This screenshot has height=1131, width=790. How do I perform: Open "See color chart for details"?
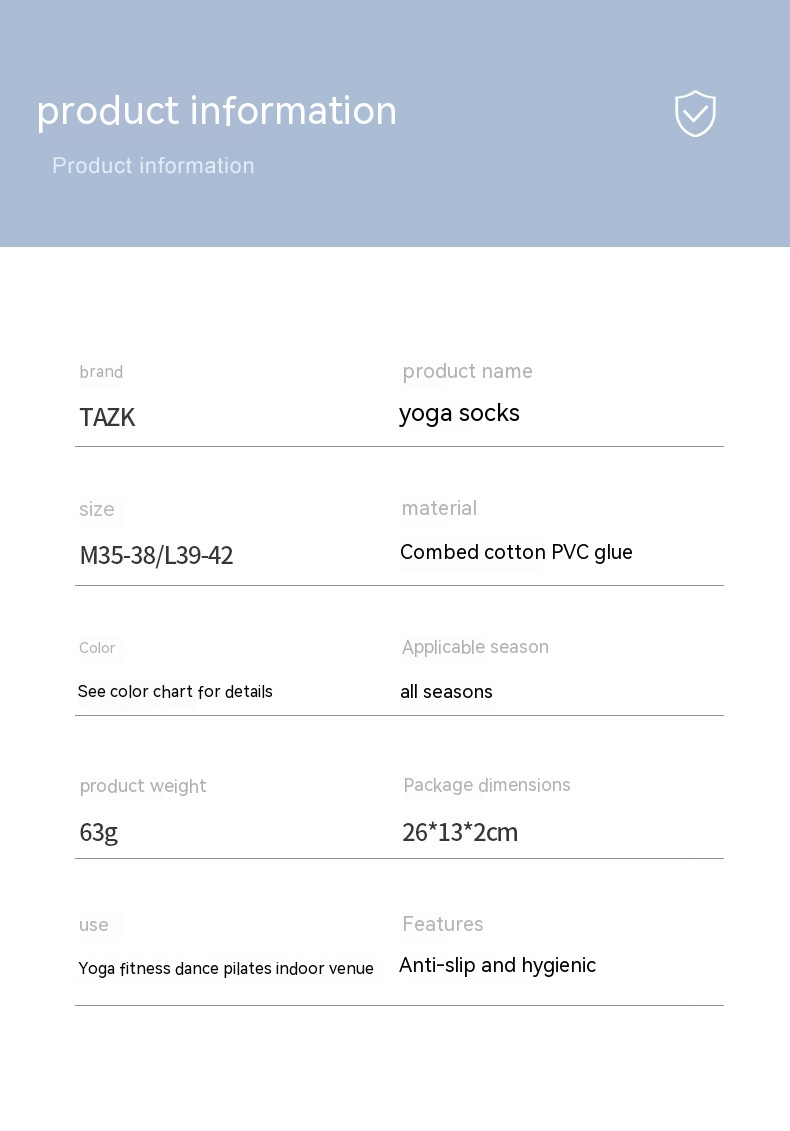click(175, 692)
